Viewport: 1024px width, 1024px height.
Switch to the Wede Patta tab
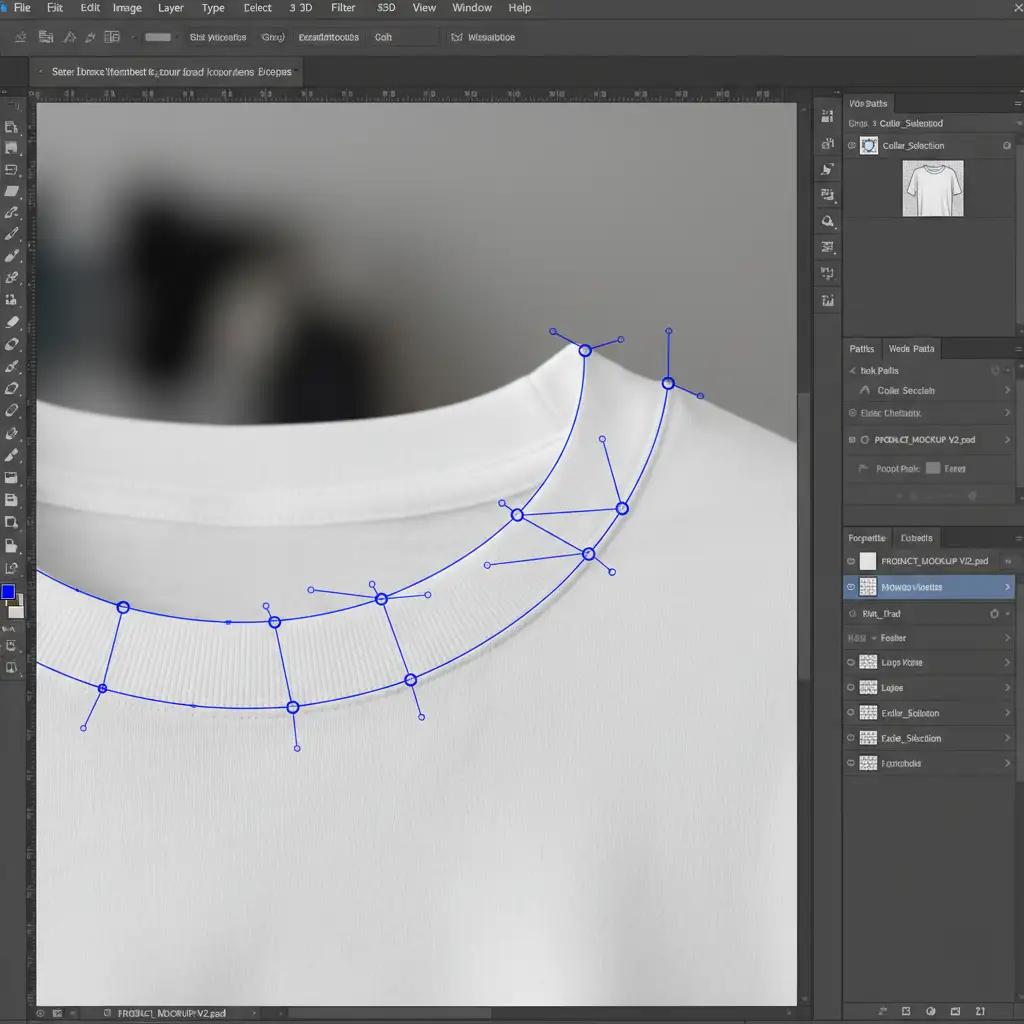(910, 349)
